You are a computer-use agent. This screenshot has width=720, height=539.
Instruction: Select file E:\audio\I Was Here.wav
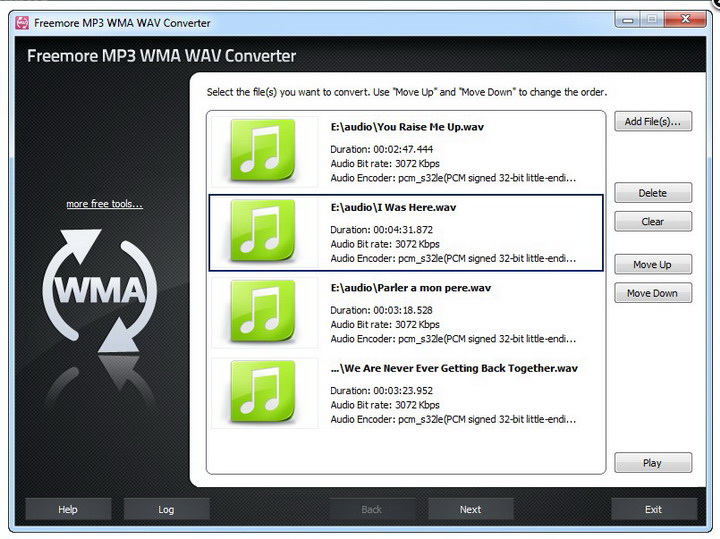[x=406, y=232]
